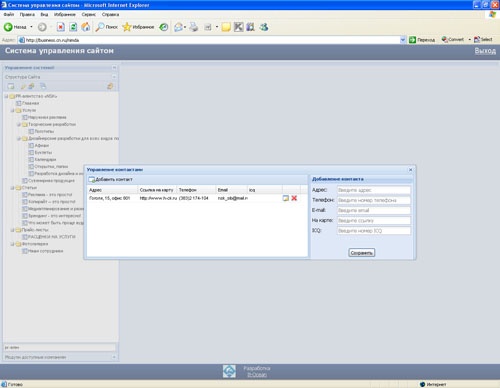Open the Вид menu
Image resolution: width=500 pixels, height=388 pixels.
pos(44,14)
